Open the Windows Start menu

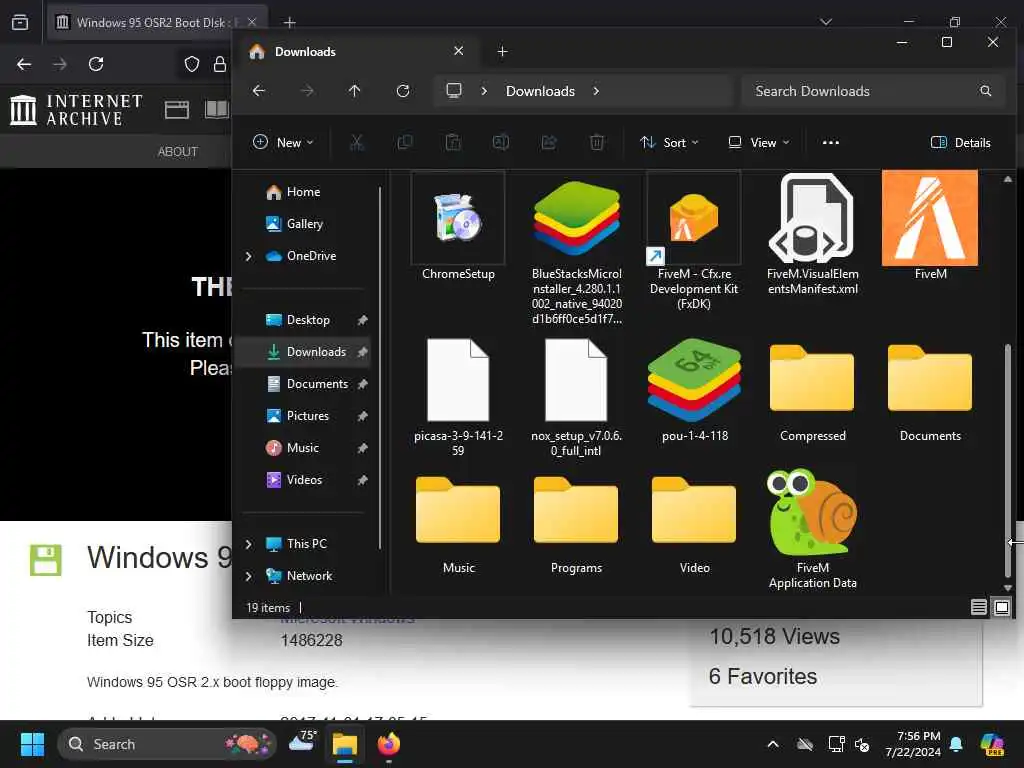pos(32,744)
